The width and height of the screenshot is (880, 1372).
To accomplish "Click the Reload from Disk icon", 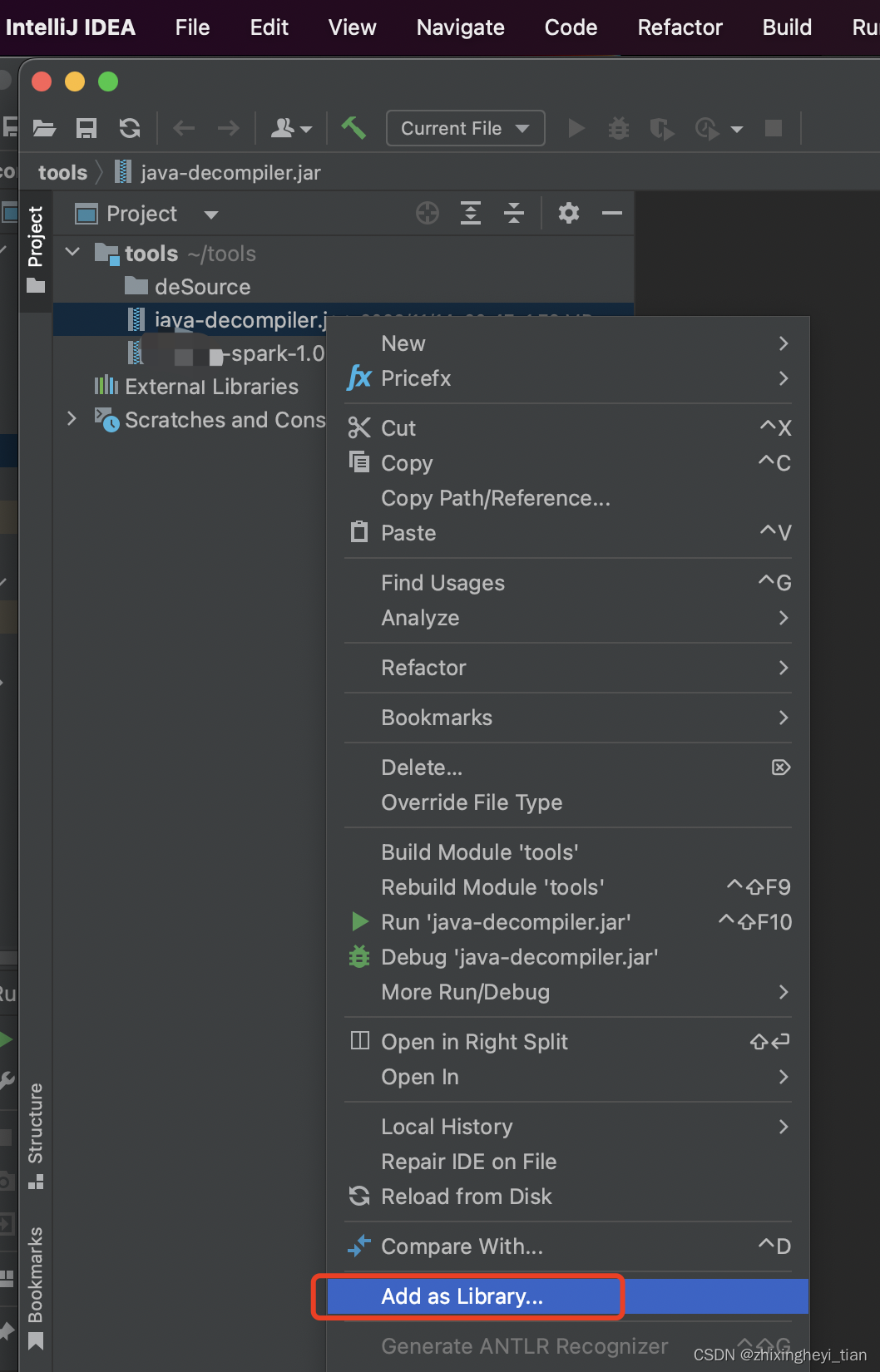I will point(359,1196).
